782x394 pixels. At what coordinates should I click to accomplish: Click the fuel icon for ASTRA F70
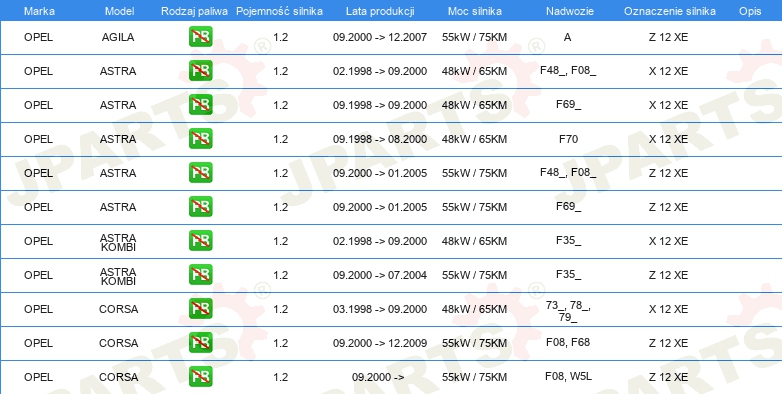pos(200,139)
